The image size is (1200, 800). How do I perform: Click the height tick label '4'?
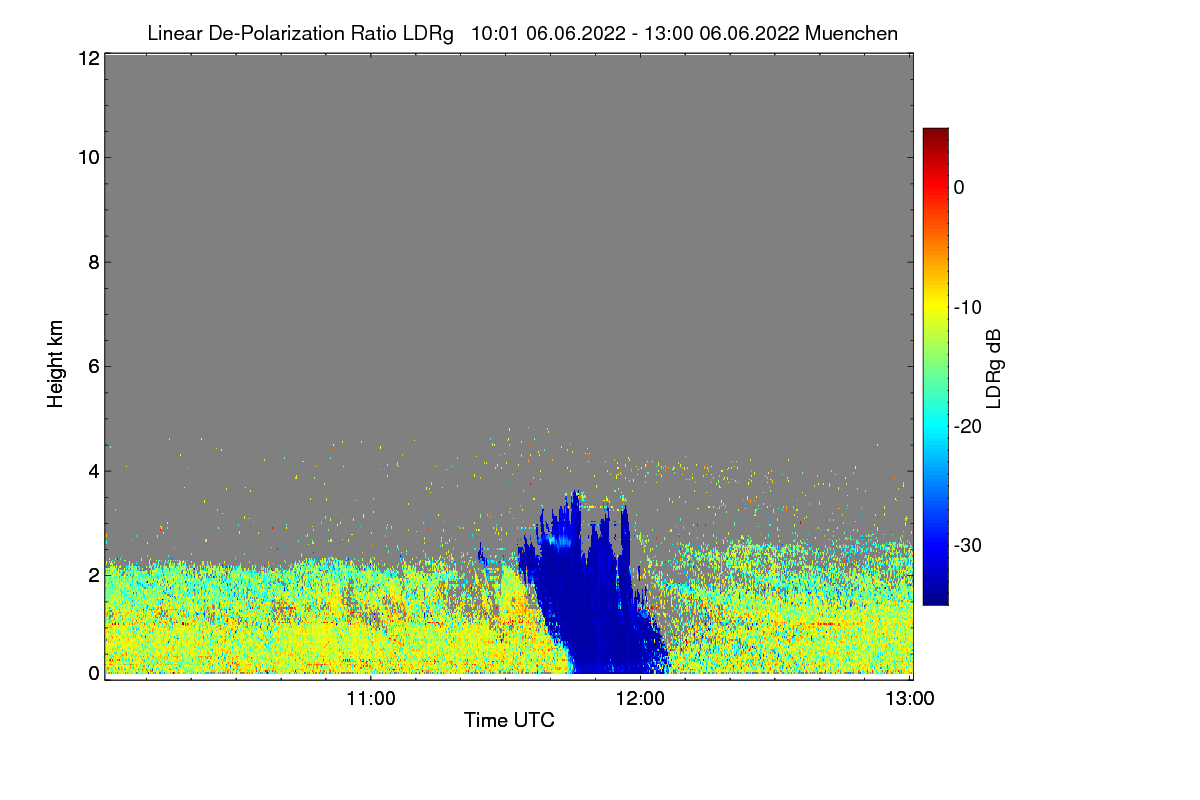[93, 470]
